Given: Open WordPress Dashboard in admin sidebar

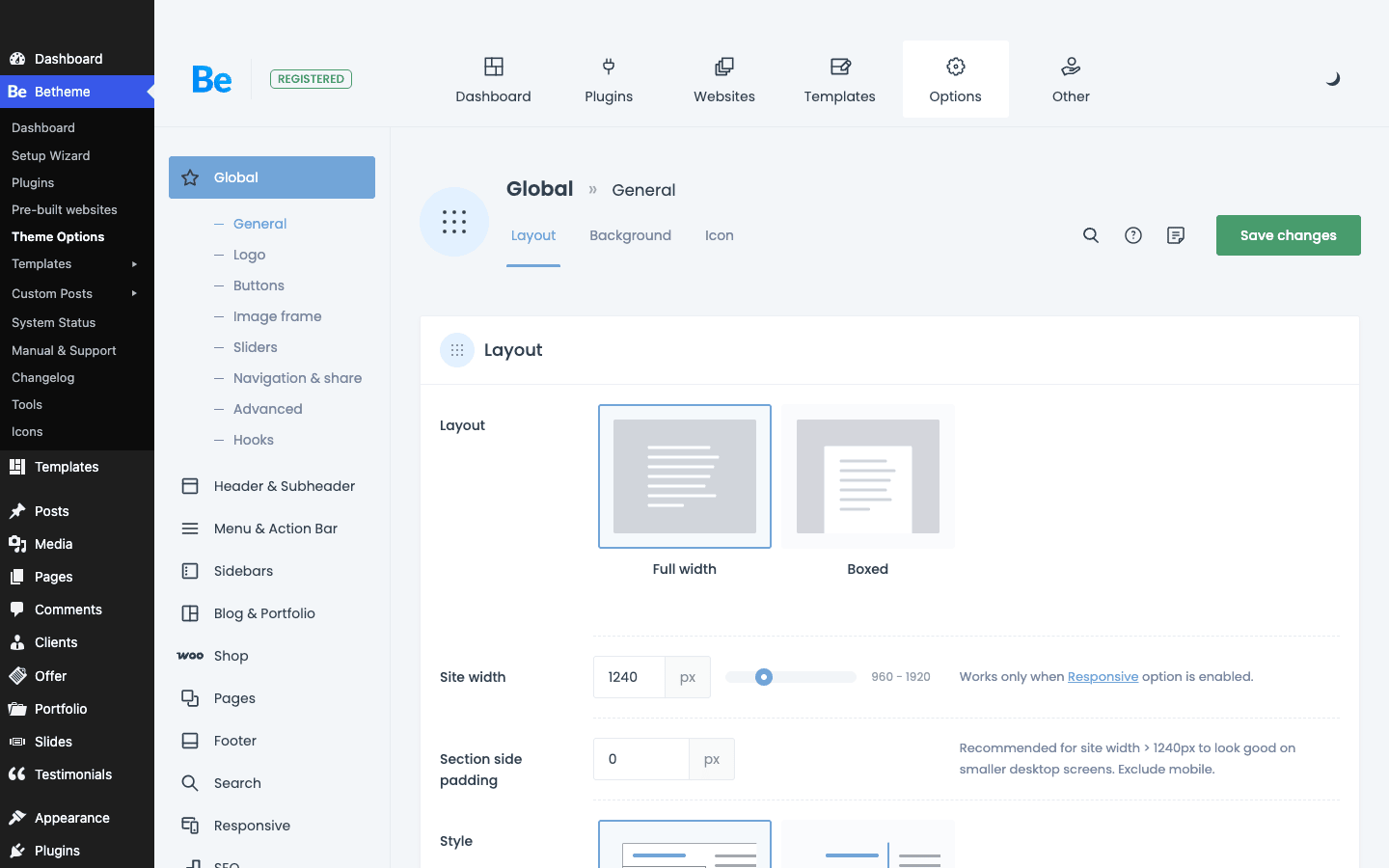Looking at the screenshot, I should (x=77, y=59).
